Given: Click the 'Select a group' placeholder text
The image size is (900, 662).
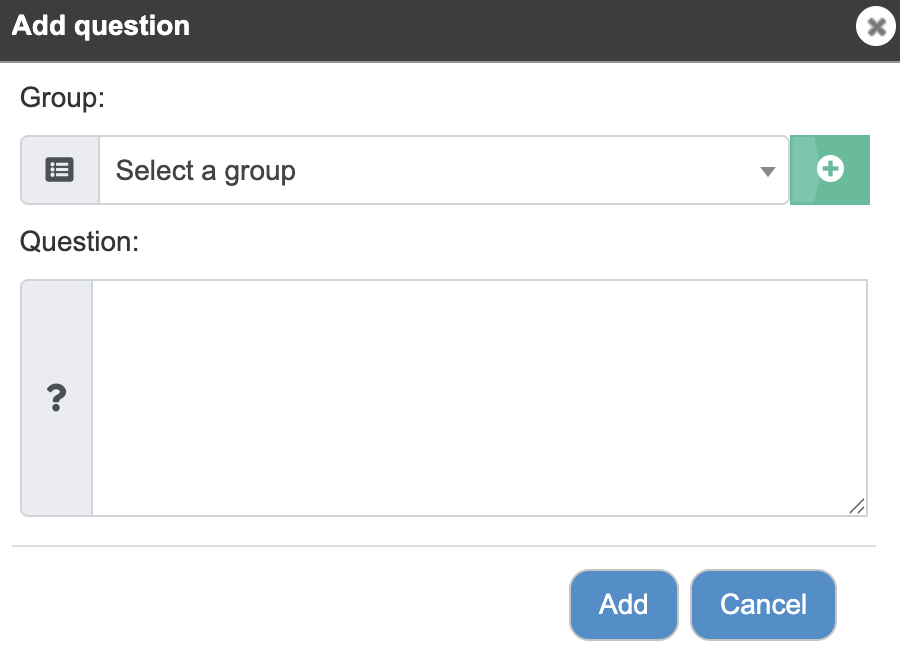Looking at the screenshot, I should (205, 171).
